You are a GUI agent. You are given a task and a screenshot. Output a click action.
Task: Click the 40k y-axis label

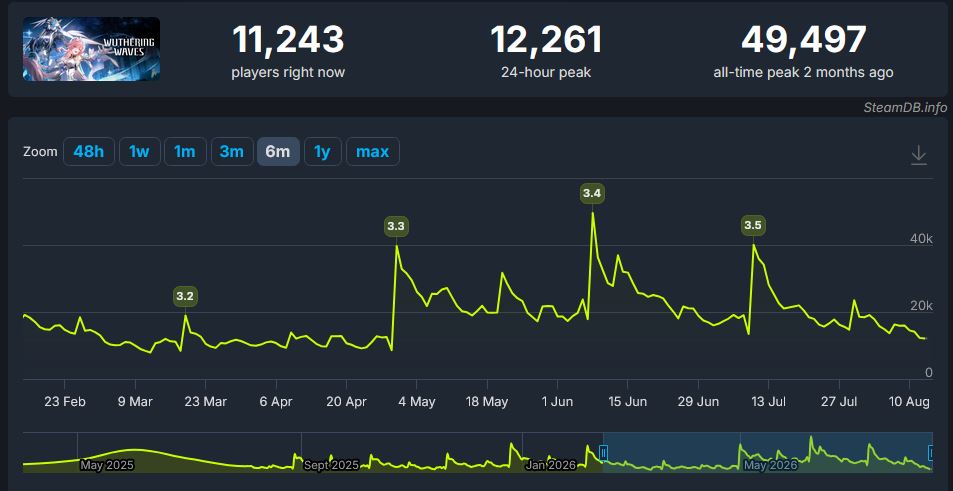point(921,239)
